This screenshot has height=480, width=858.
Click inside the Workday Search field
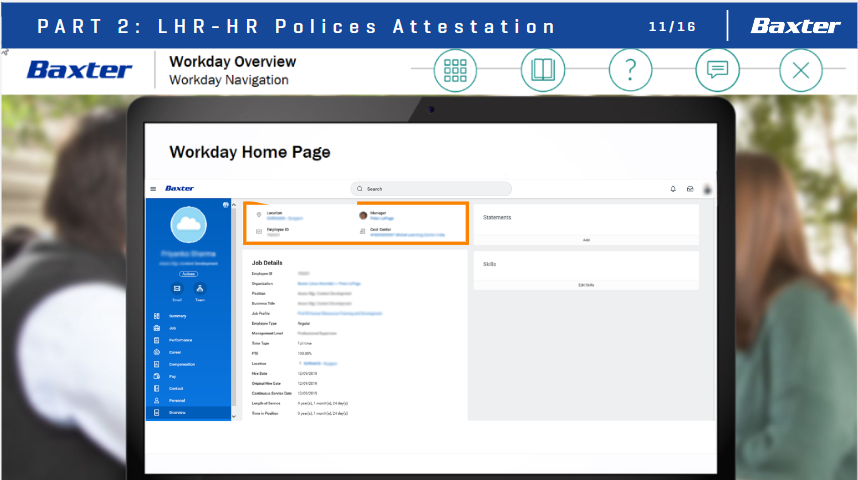(431, 189)
